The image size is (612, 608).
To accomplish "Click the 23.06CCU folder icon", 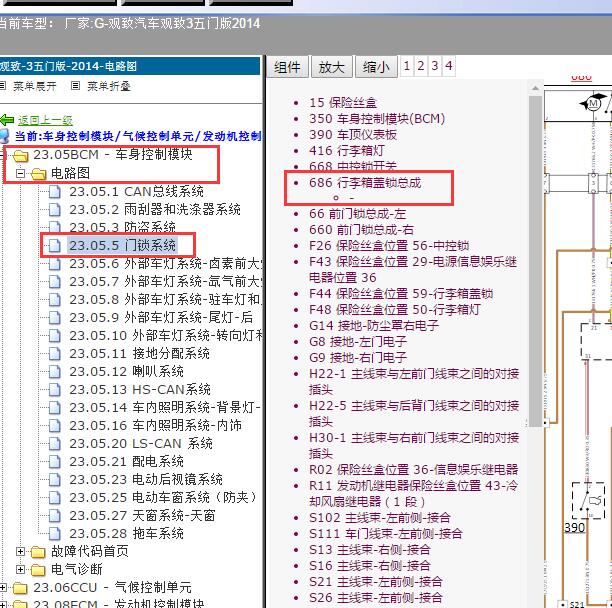I will click(21, 588).
